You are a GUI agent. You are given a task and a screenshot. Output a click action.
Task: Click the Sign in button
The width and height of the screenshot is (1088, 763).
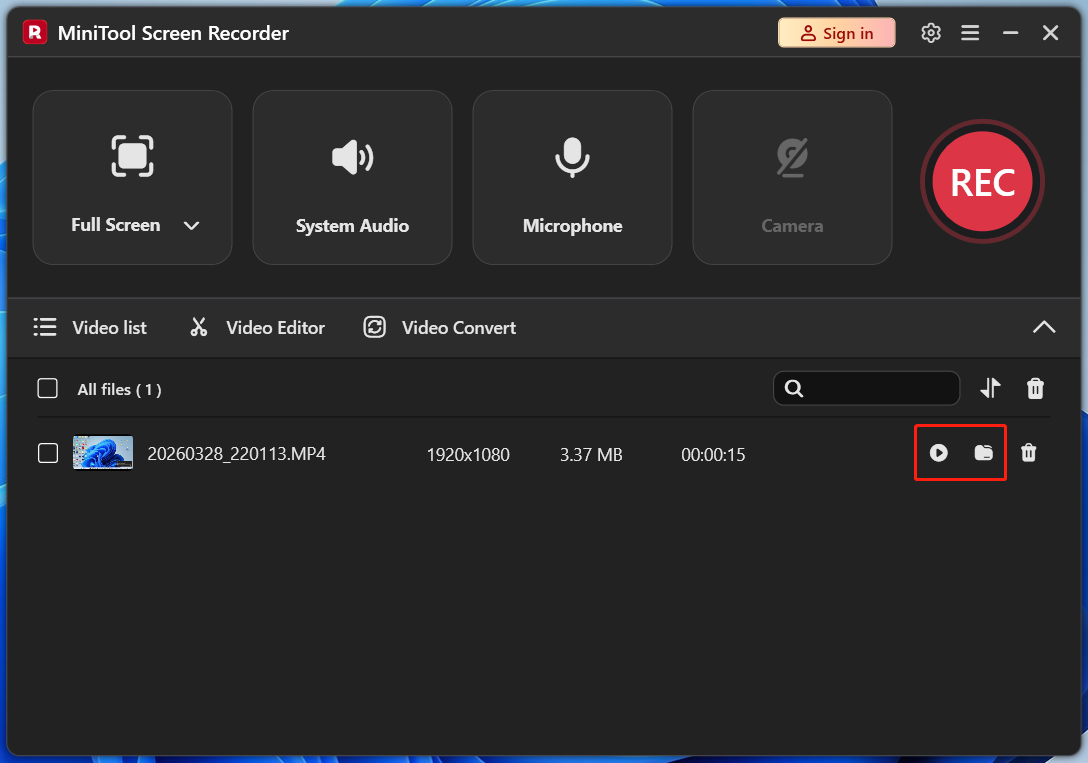tap(836, 32)
